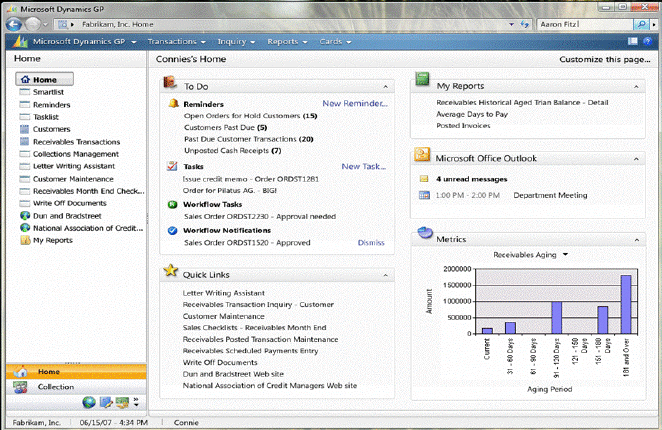Click the Smartlist icon in navigation
The height and width of the screenshot is (430, 662).
24,92
